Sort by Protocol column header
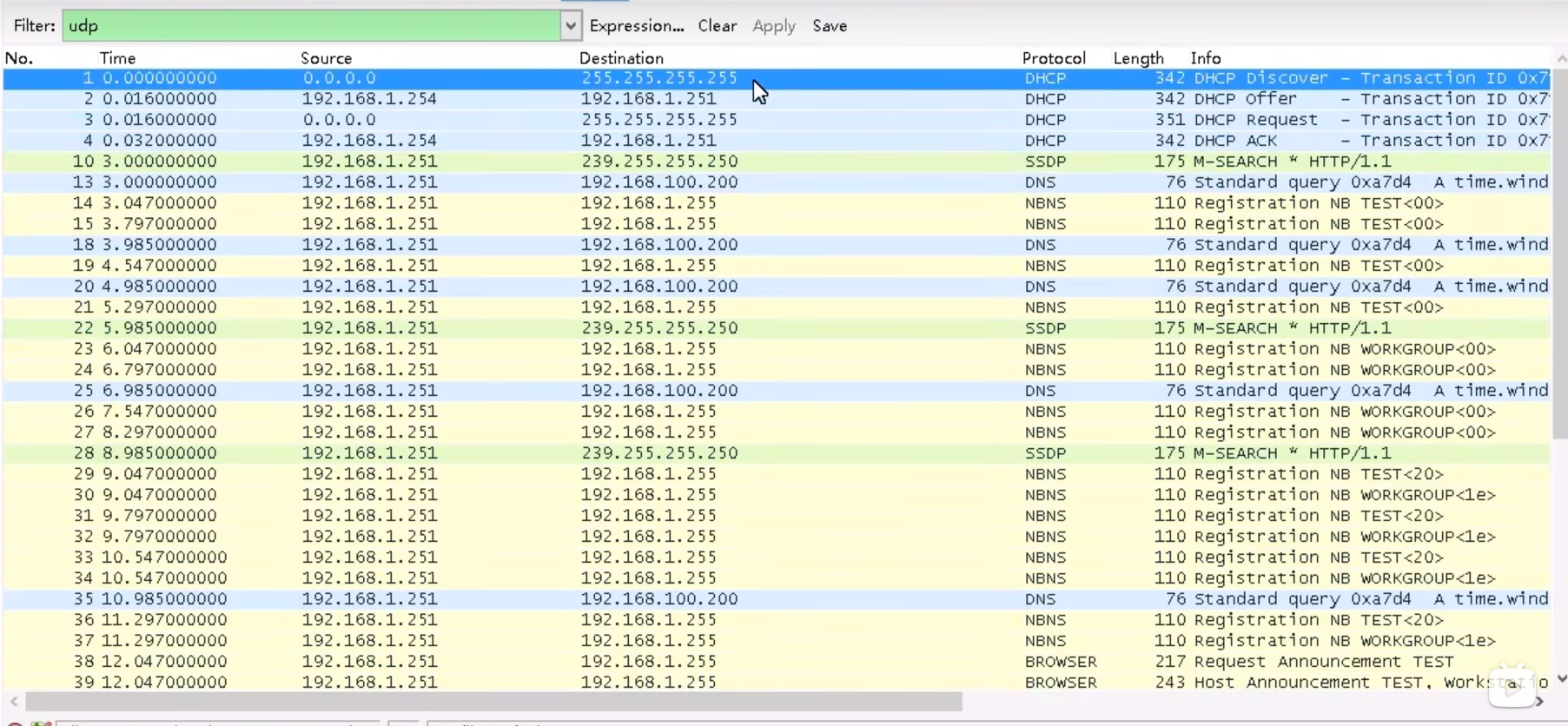This screenshot has height=726, width=1568. 1054,58
